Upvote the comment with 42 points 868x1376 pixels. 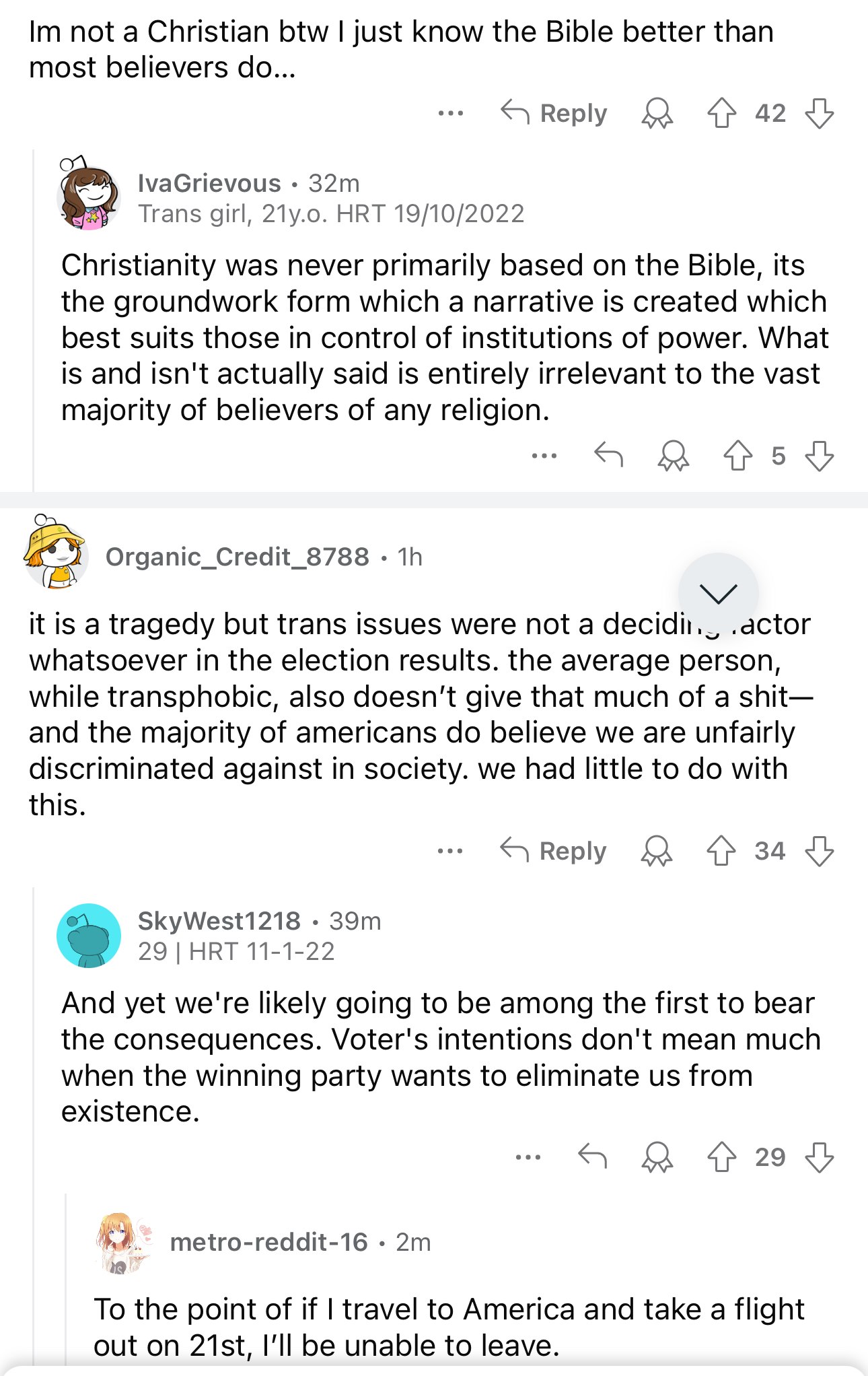click(721, 113)
